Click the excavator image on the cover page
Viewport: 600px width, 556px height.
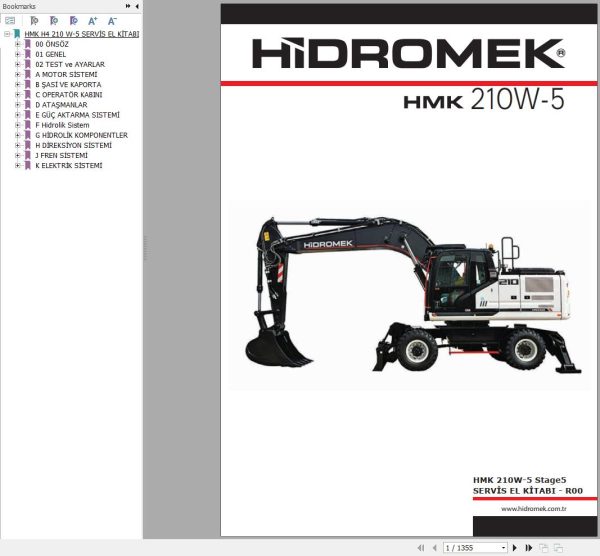[x=409, y=295]
